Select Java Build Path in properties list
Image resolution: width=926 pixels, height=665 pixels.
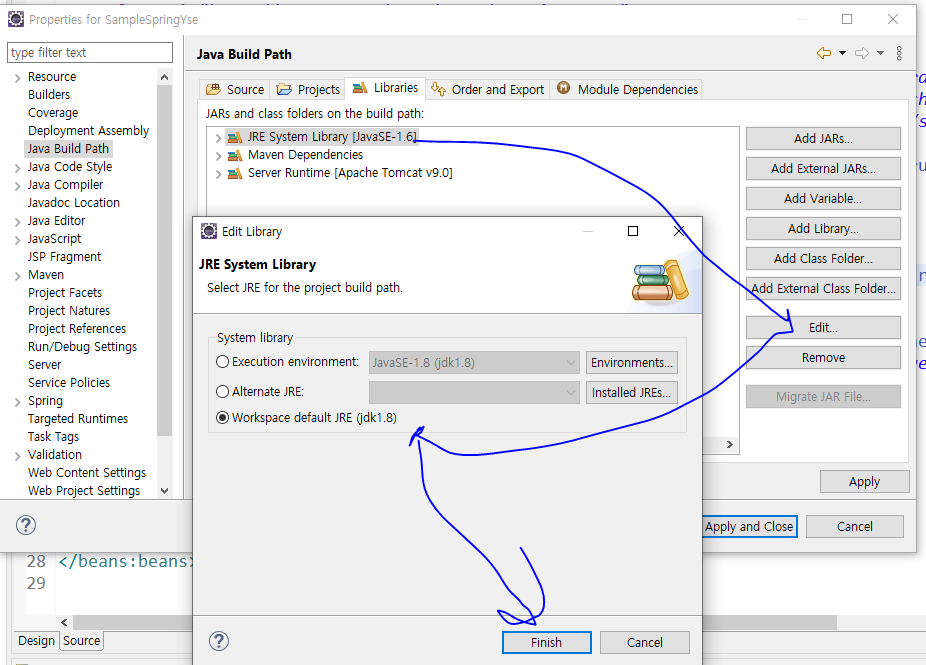pos(68,149)
